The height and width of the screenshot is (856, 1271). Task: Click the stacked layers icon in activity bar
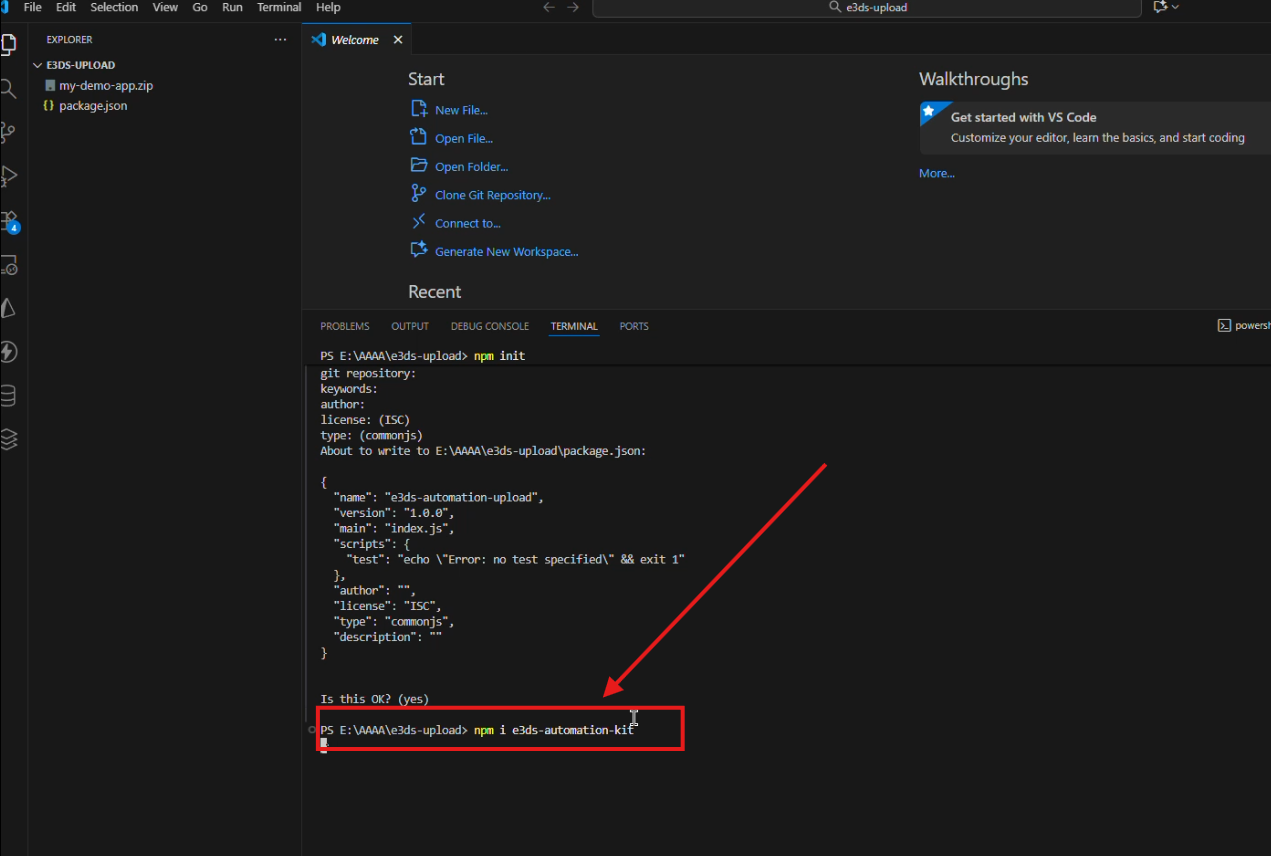(9, 439)
